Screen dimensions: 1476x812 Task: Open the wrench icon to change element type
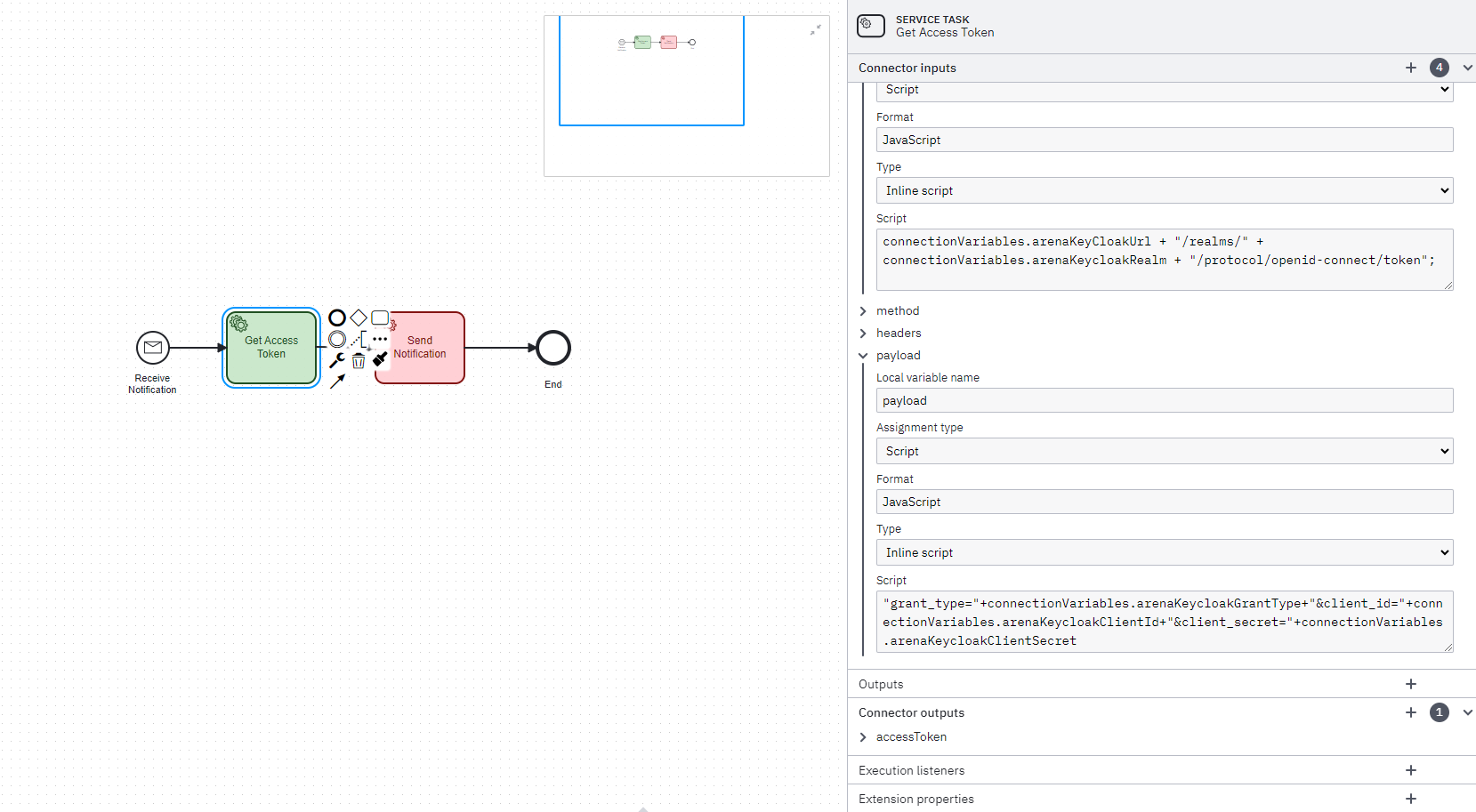click(337, 360)
